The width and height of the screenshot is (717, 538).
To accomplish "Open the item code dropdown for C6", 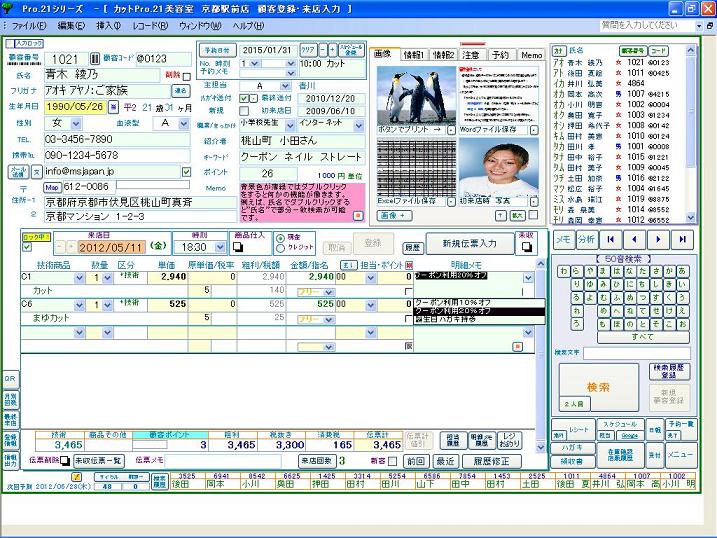I will (x=79, y=305).
